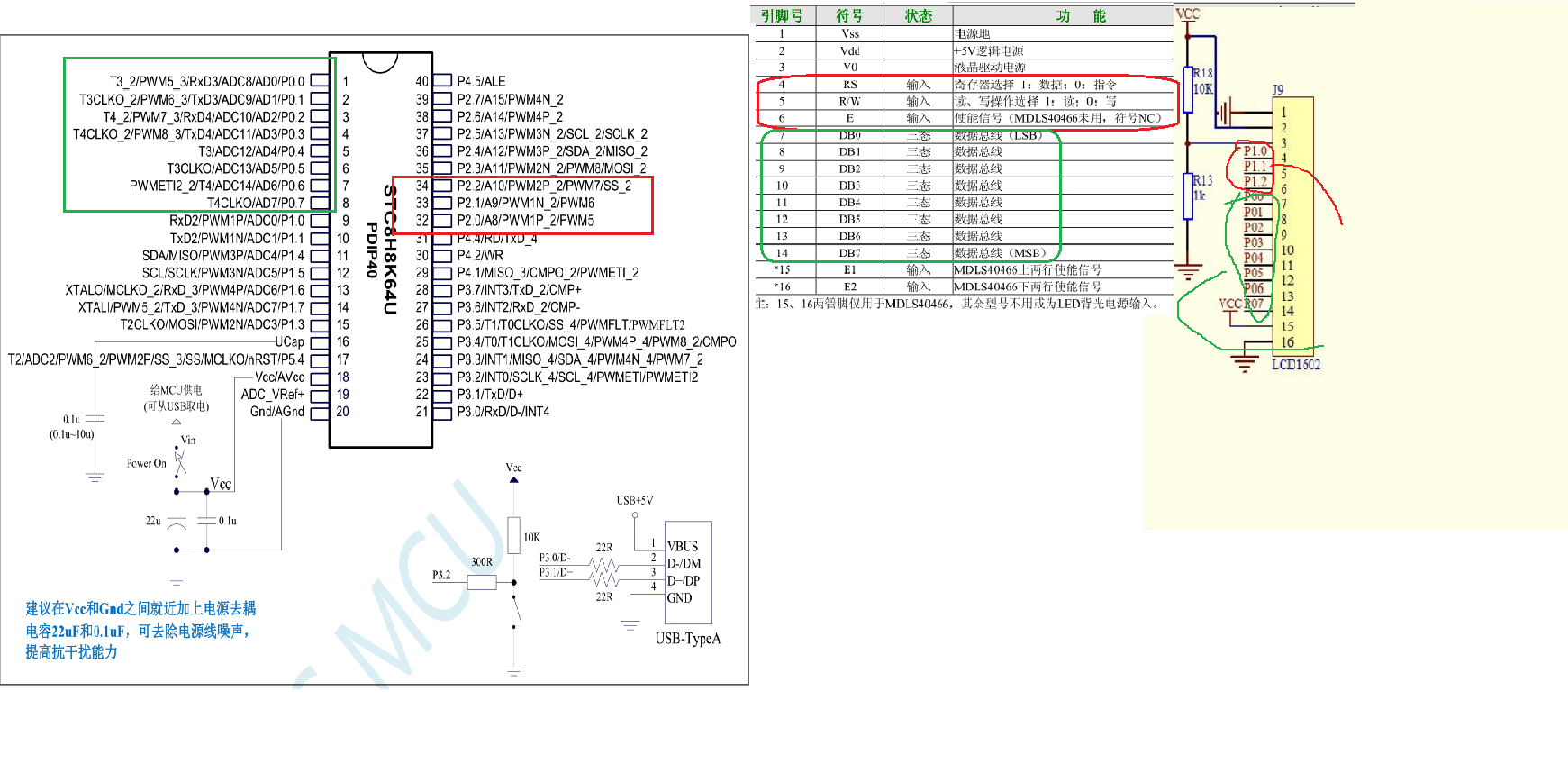Click the 'E2' symbol cell
This screenshot has width=1568, height=773.
[x=850, y=286]
